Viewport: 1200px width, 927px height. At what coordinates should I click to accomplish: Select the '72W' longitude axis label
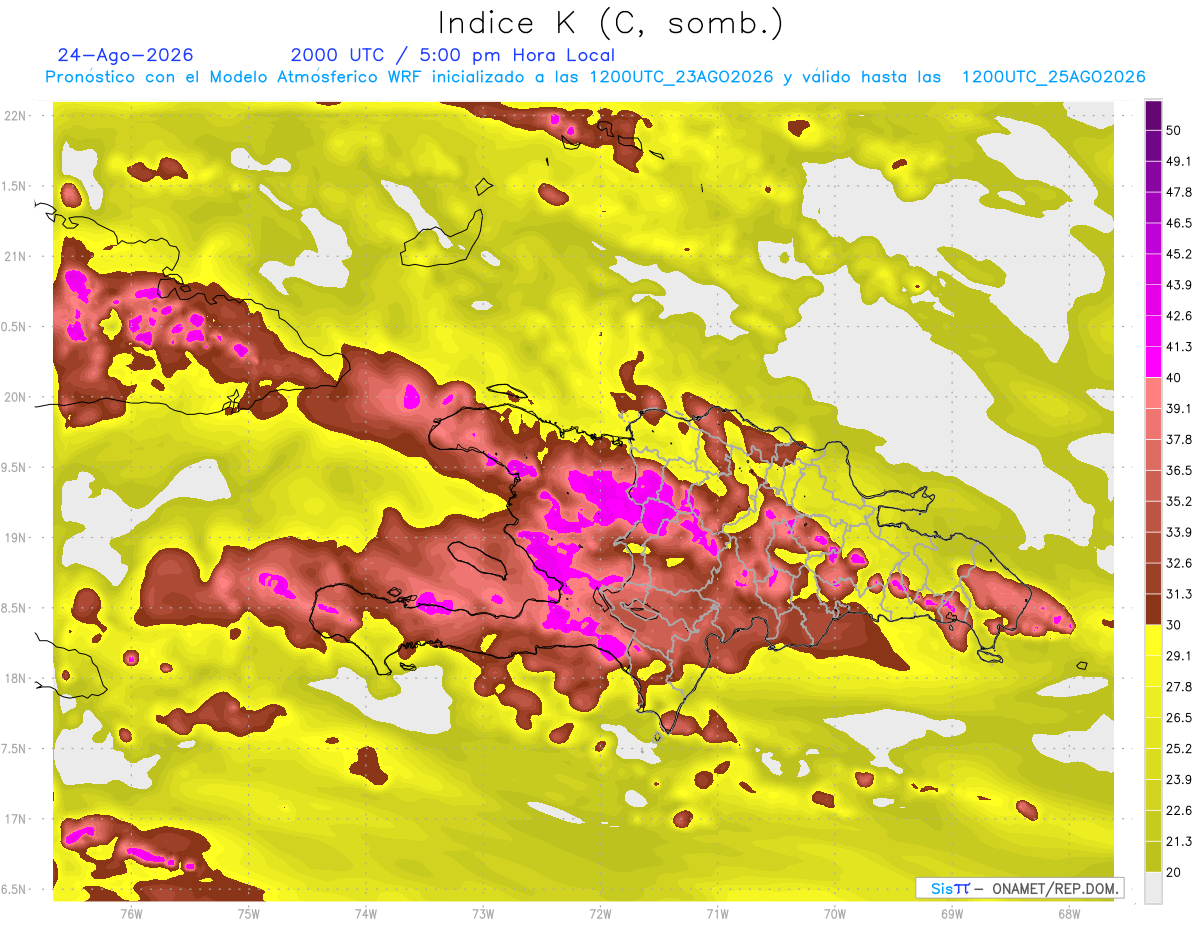[600, 914]
